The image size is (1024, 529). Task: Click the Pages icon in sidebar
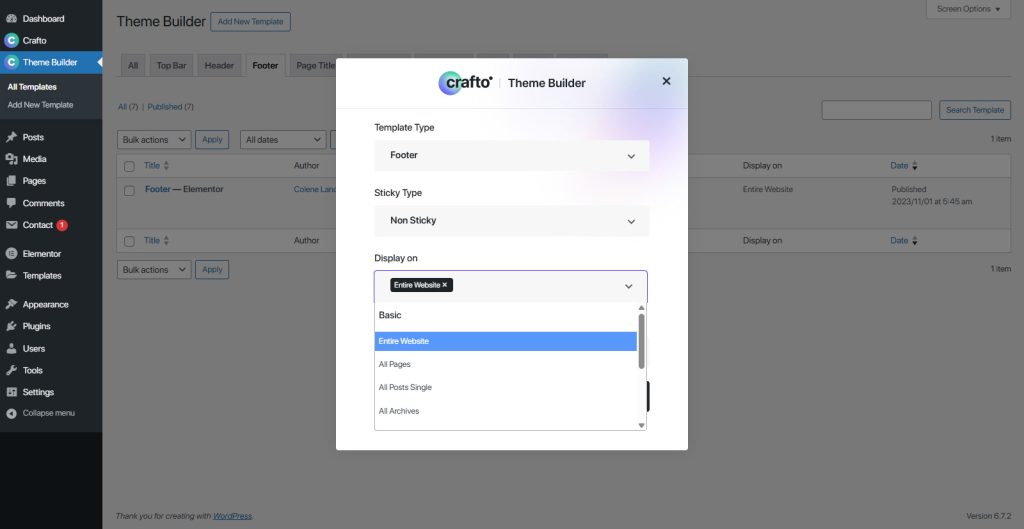click(x=11, y=181)
